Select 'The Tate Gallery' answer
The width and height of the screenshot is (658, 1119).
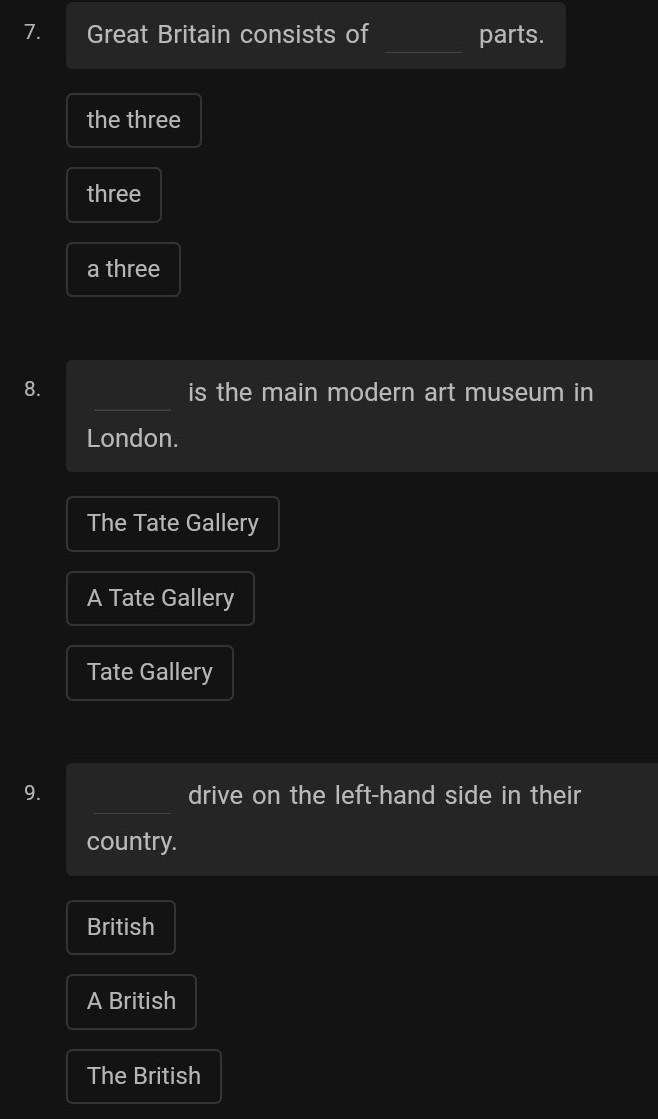[x=173, y=523]
